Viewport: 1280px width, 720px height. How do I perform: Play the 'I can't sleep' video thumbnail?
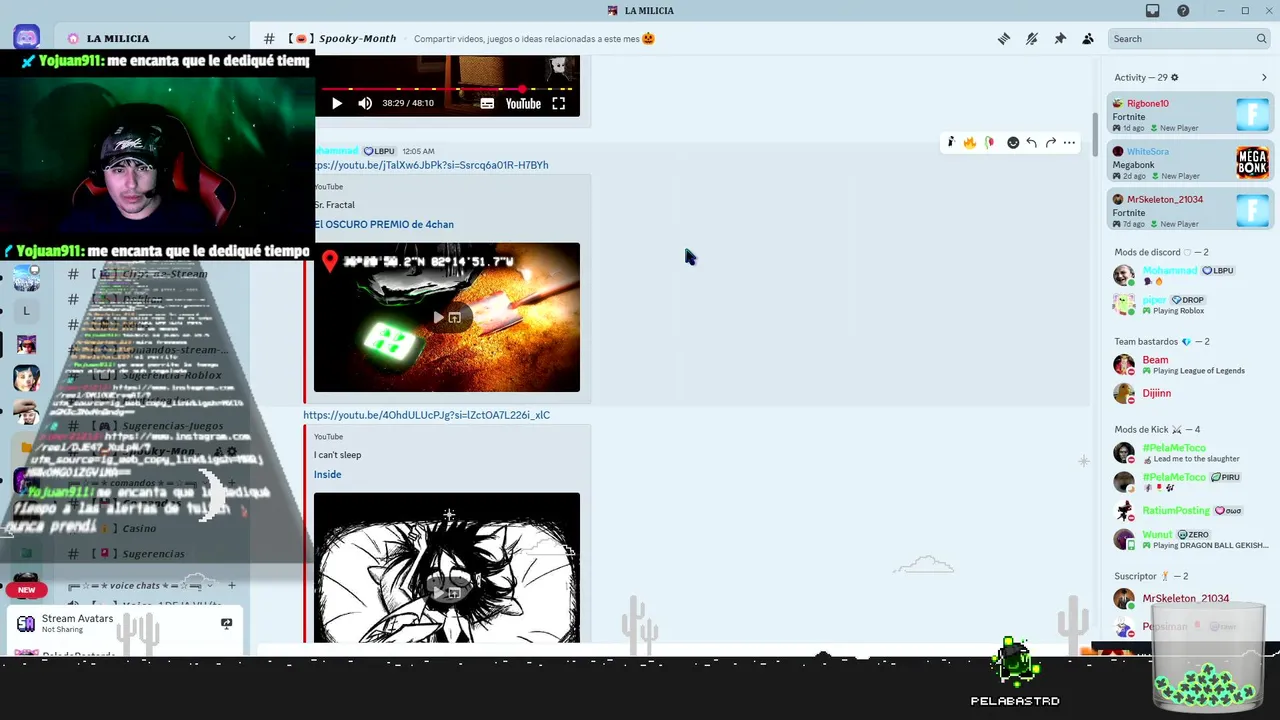tap(447, 567)
